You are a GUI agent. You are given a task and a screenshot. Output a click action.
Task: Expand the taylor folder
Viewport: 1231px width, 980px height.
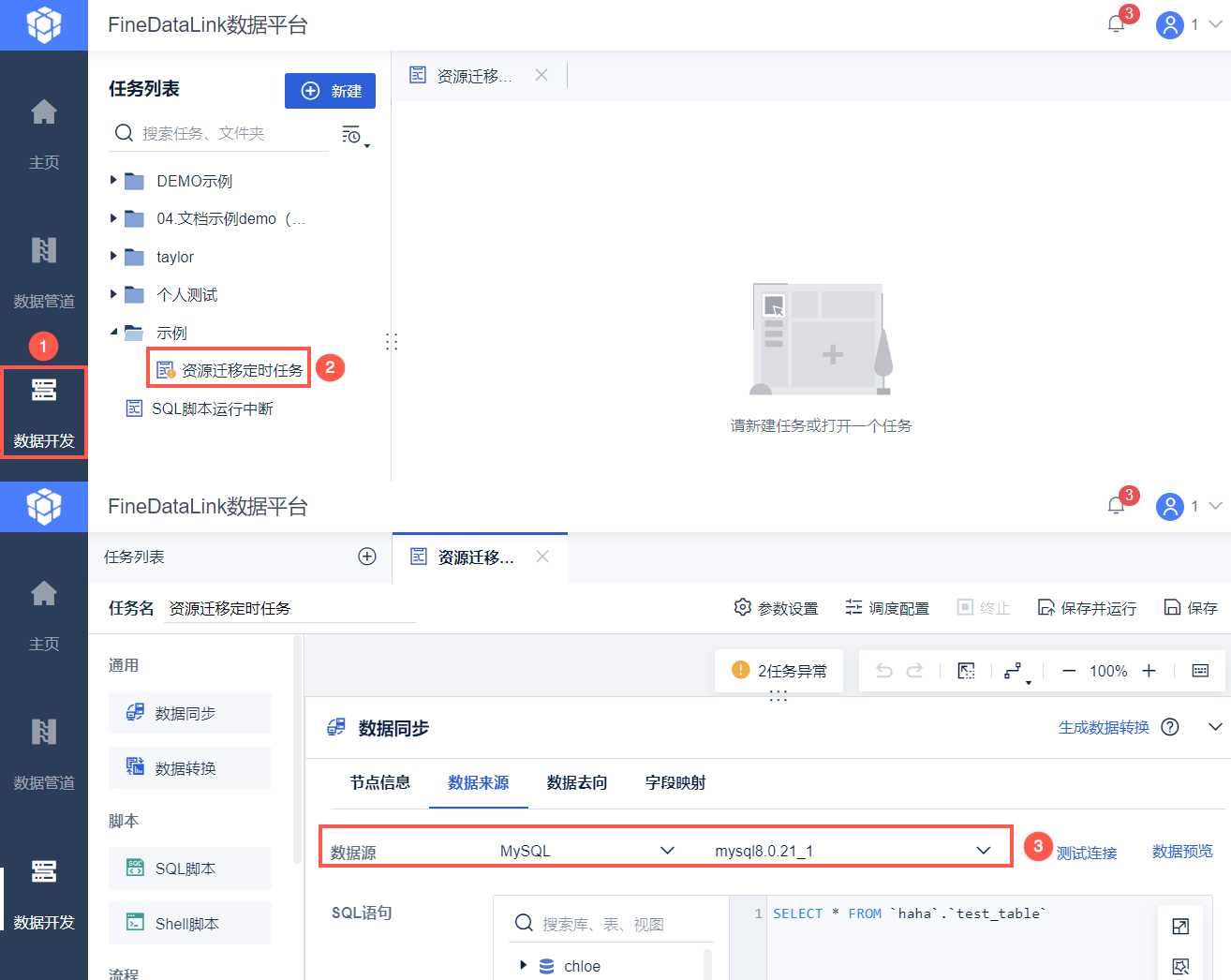point(113,256)
